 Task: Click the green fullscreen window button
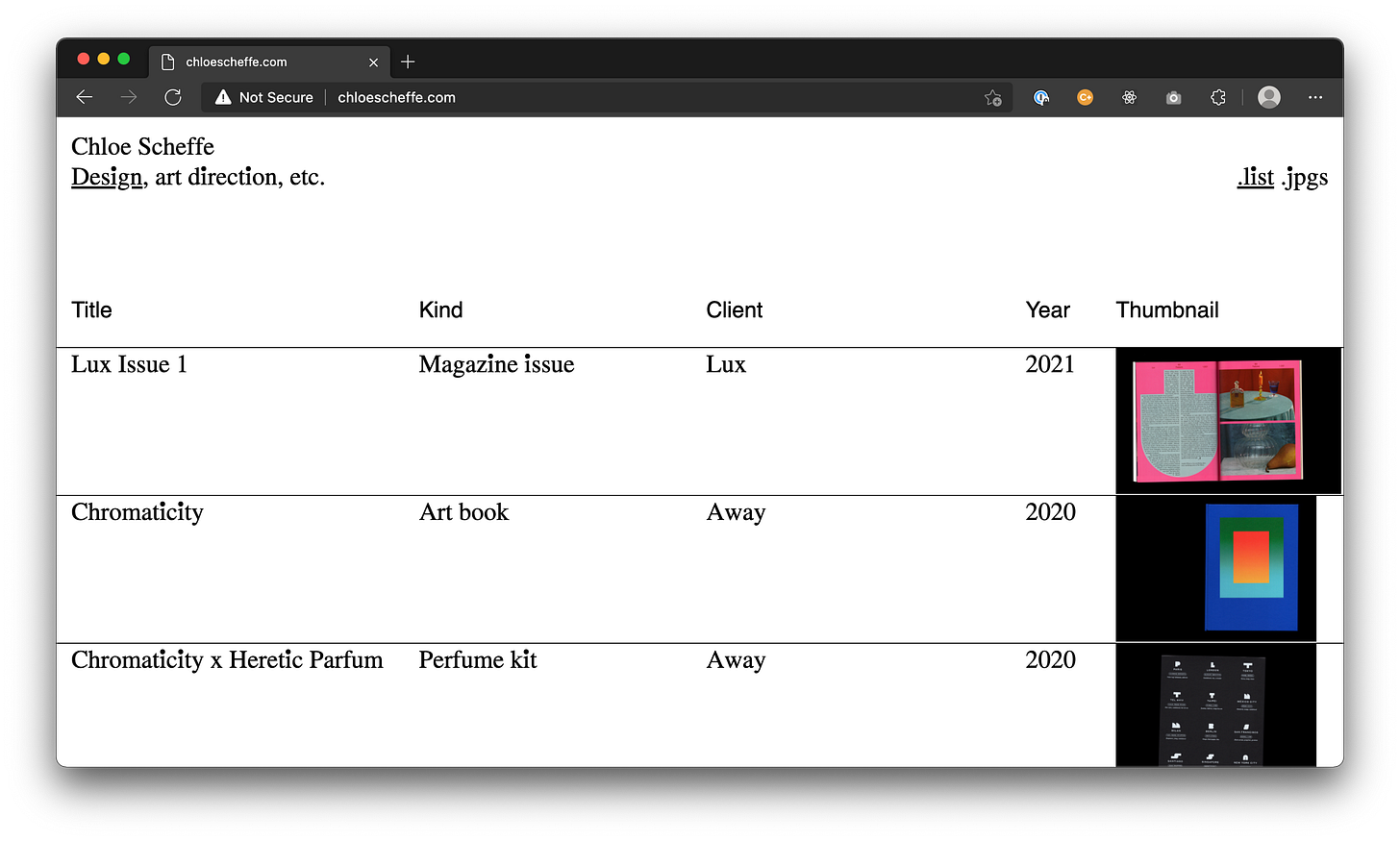[123, 59]
